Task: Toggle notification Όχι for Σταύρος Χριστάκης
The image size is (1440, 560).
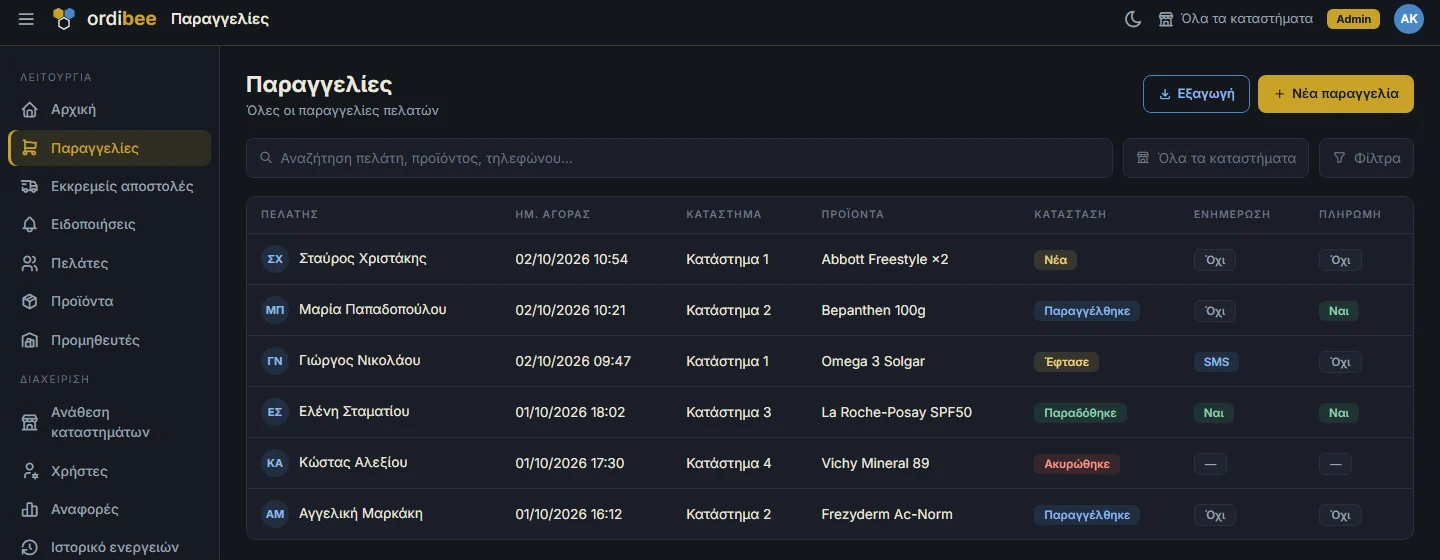Action: point(1215,260)
